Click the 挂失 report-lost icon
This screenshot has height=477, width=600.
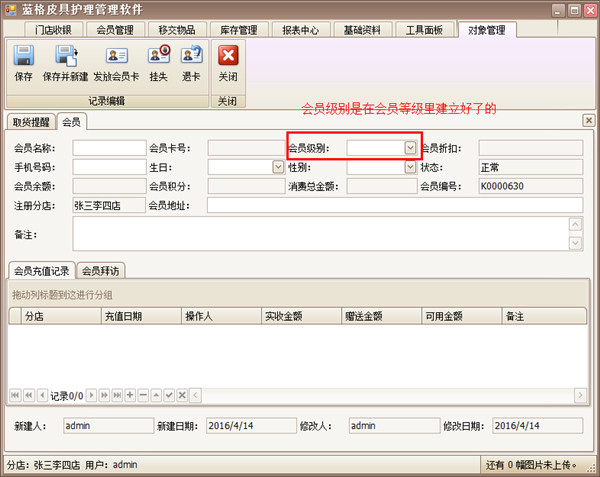coord(159,55)
